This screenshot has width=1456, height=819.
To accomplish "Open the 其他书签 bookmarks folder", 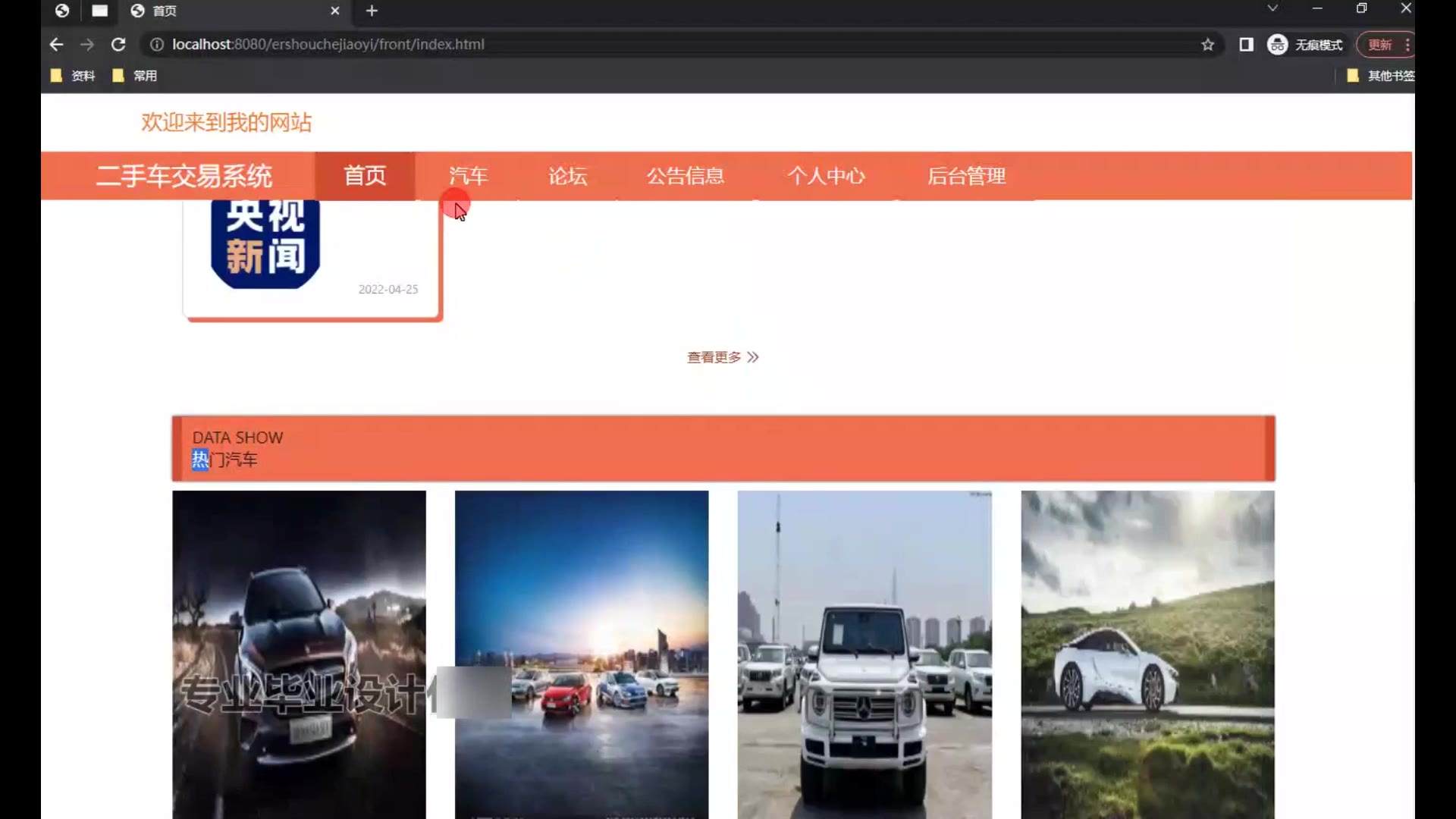I will (1382, 76).
